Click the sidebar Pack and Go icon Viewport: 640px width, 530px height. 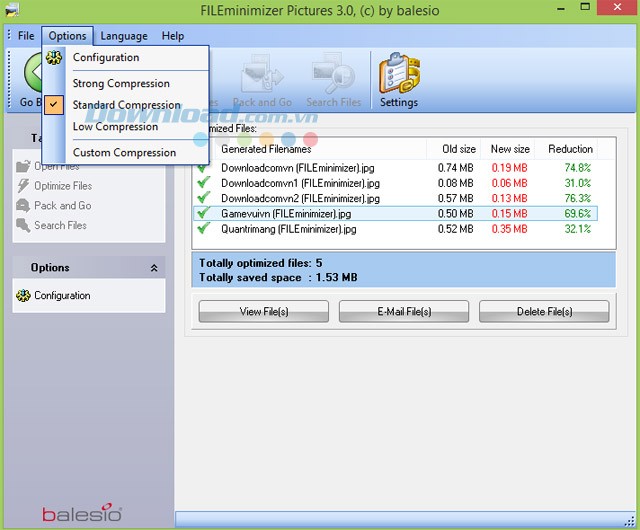tap(23, 205)
